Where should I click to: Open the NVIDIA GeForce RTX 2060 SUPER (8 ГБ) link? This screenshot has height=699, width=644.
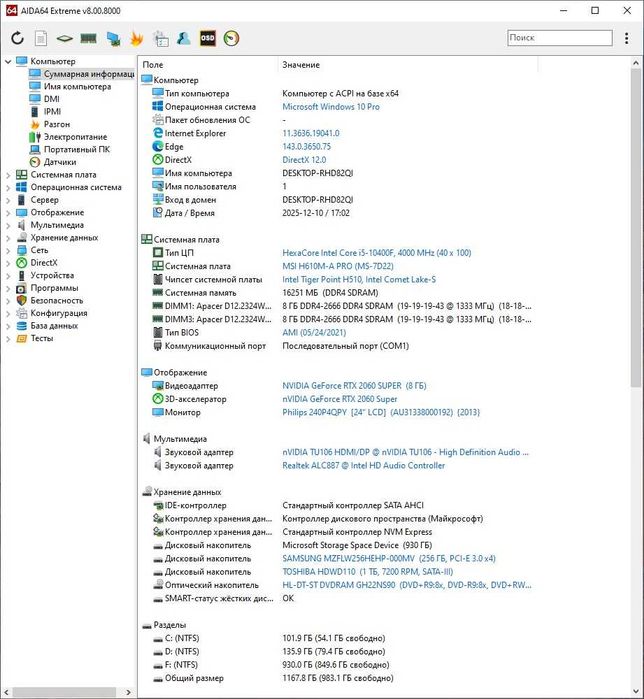click(354, 386)
